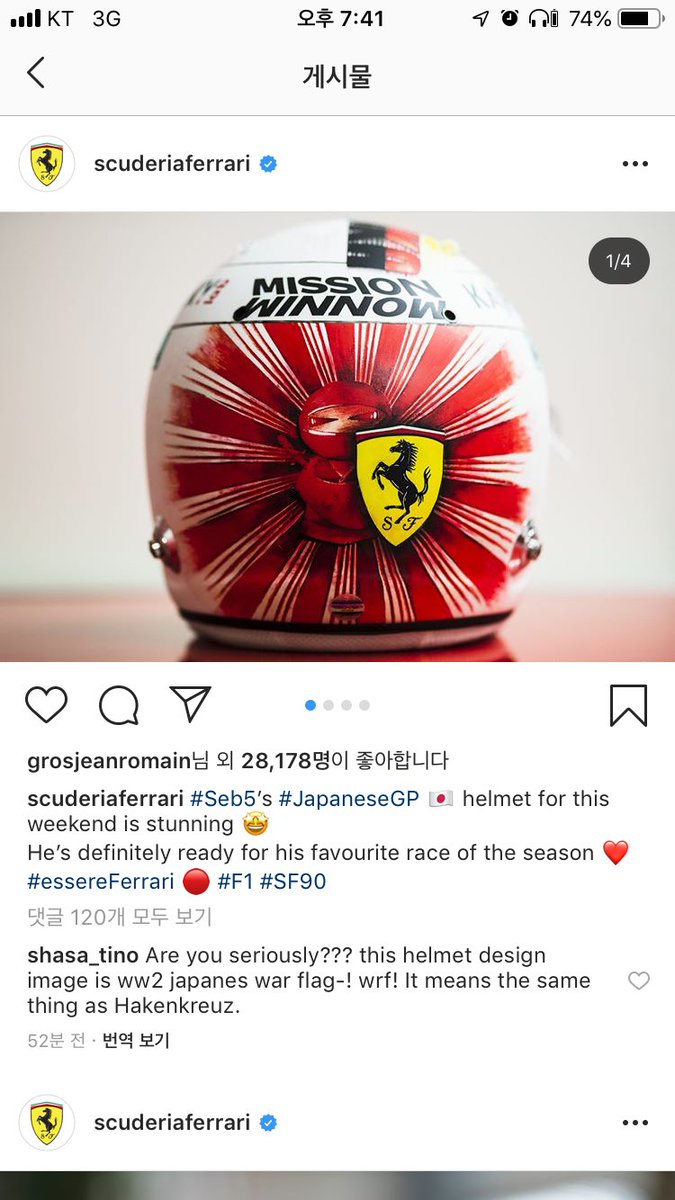The image size is (675, 1200).
Task: Like the shasa_tino comment heart
Action: (638, 981)
